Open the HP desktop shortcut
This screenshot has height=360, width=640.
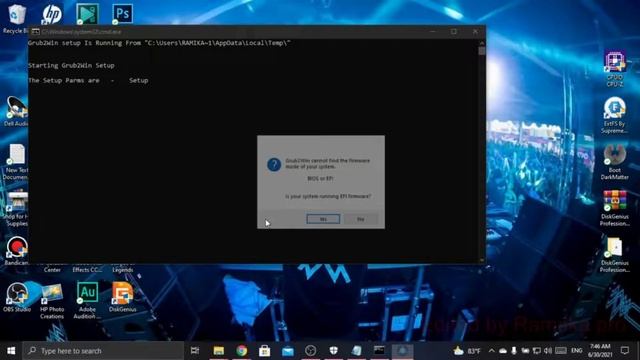52,15
